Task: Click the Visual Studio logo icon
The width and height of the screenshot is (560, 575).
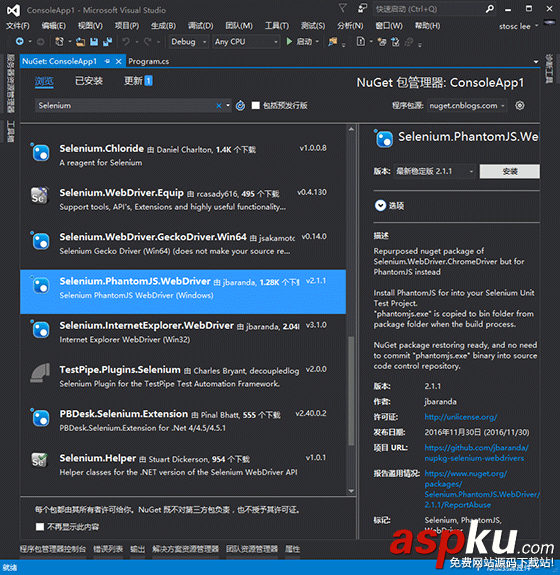Action: click(x=14, y=10)
